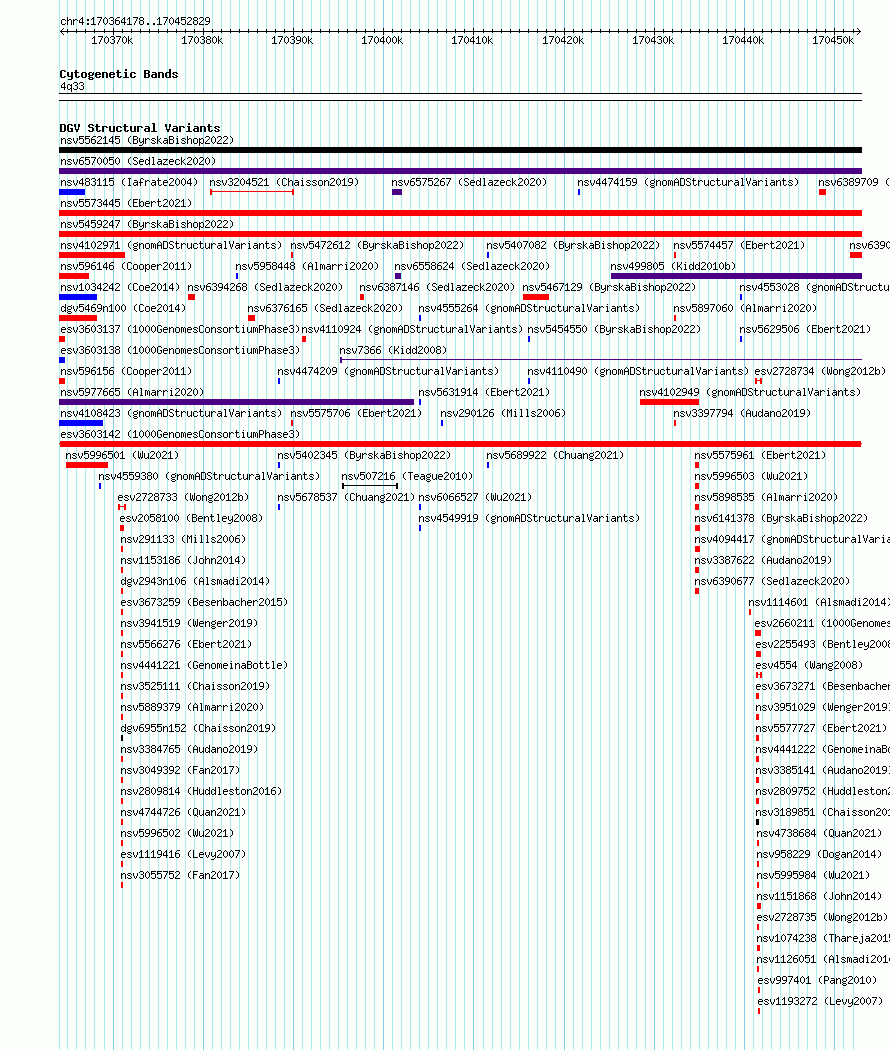Open the nsv483115 (Iafrate2004) label
The height and width of the screenshot is (1050, 890).
click(129, 182)
